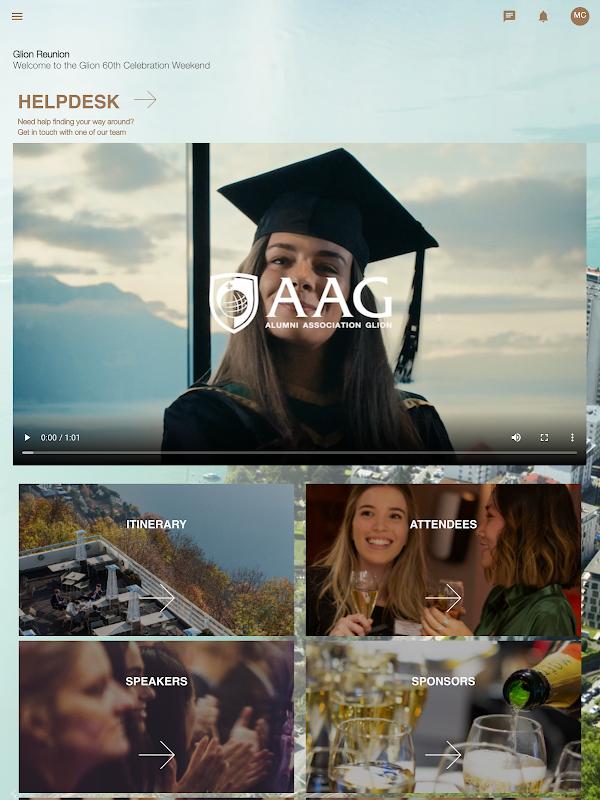This screenshot has height=800, width=600.
Task: Click the arrow on the SPEAKERS tile
Action: point(157,755)
